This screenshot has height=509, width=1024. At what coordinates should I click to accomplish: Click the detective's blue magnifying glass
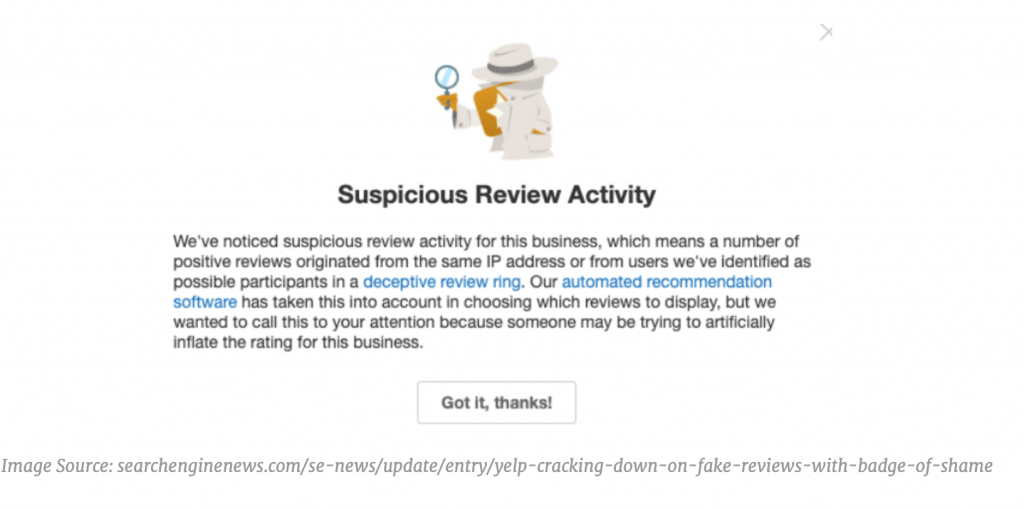point(447,80)
